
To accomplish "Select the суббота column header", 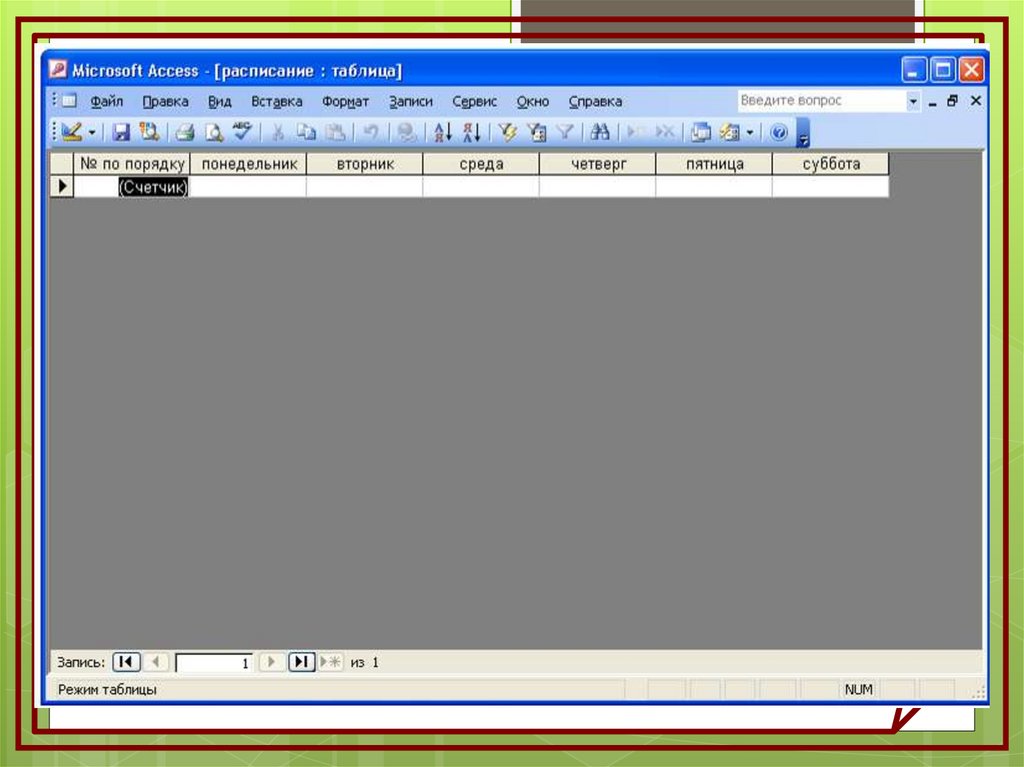I will (831, 164).
